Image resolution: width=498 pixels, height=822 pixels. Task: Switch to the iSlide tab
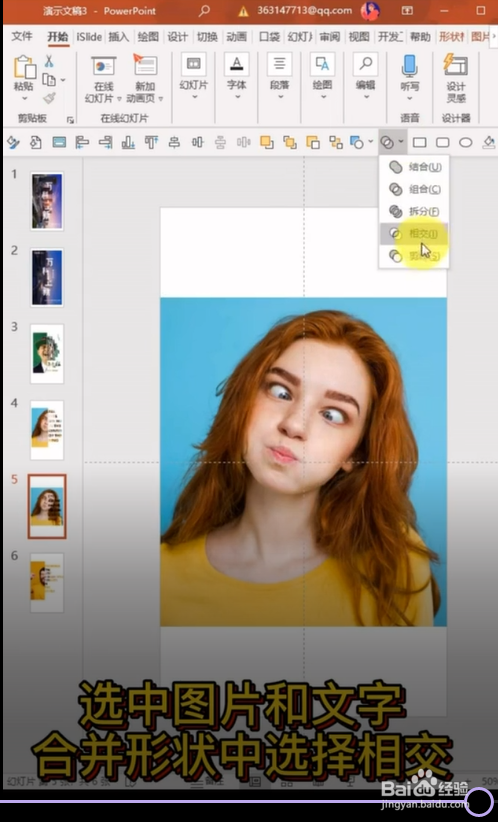click(x=89, y=37)
